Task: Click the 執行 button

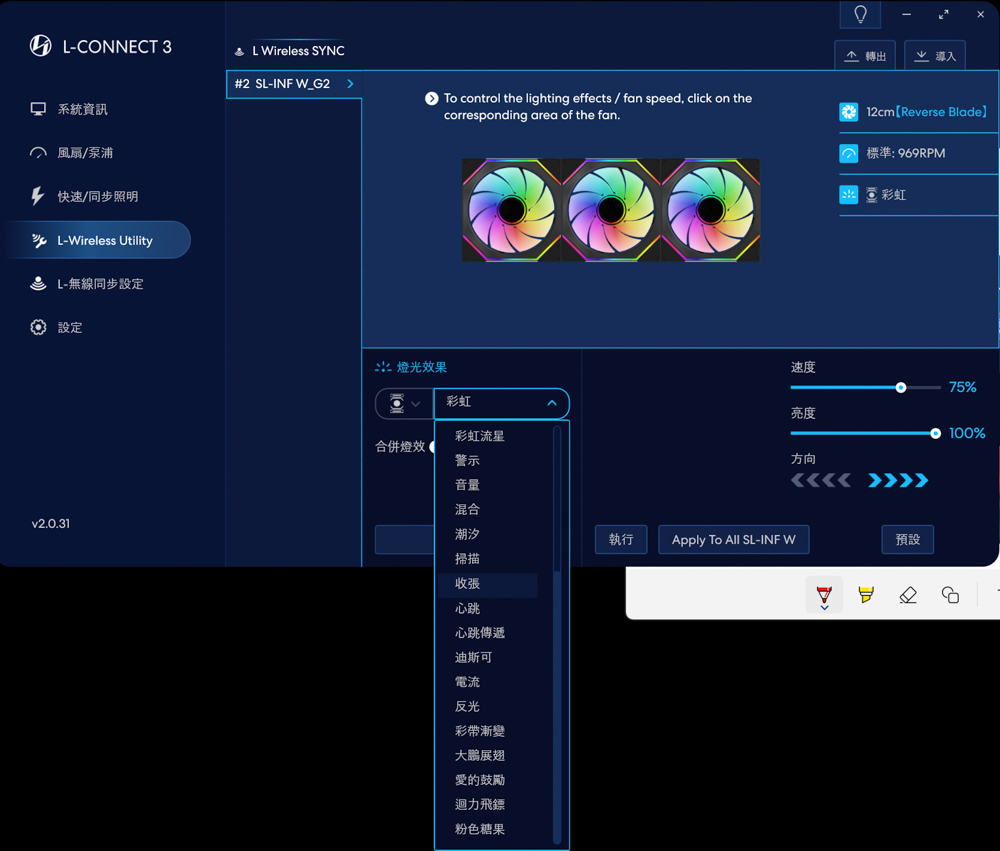Action: click(x=621, y=540)
